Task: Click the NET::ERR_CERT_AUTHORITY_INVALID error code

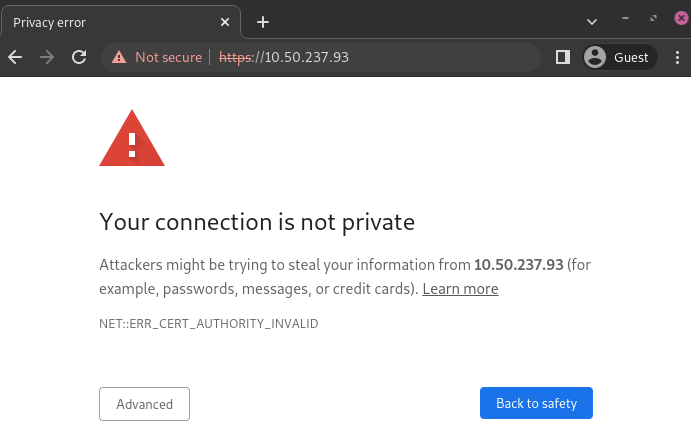Action: pos(209,324)
